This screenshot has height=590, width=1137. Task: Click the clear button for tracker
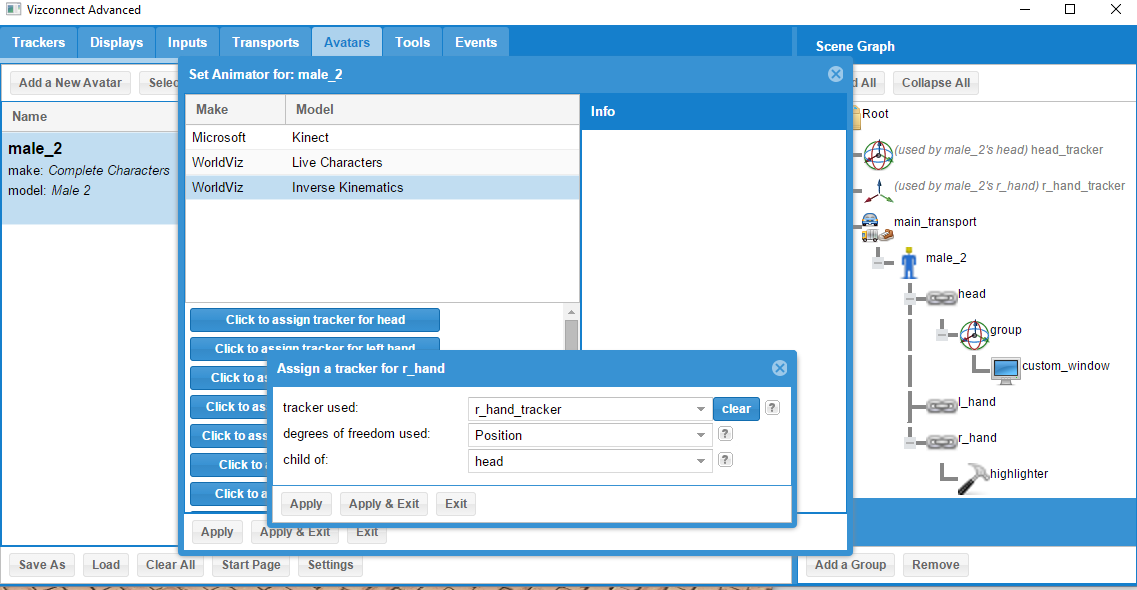point(736,409)
